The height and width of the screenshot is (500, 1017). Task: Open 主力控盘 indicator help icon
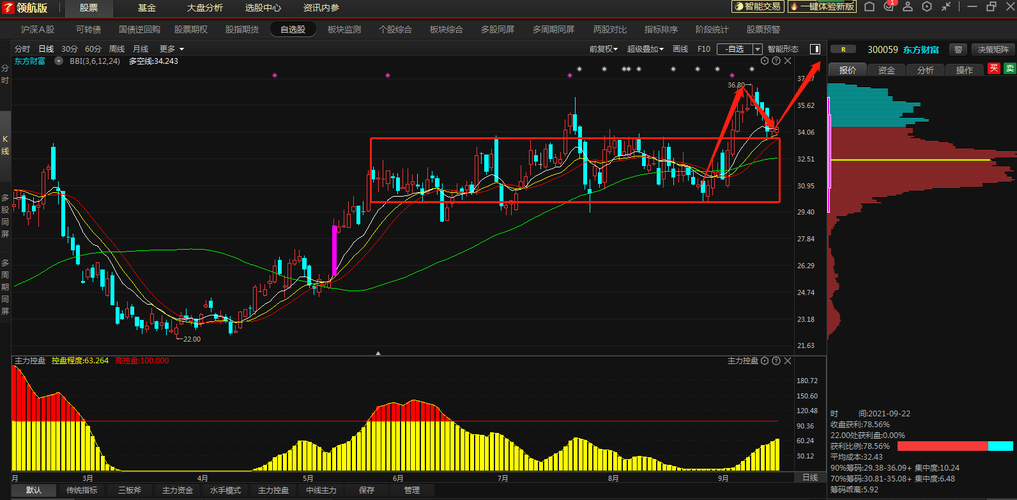coord(776,361)
